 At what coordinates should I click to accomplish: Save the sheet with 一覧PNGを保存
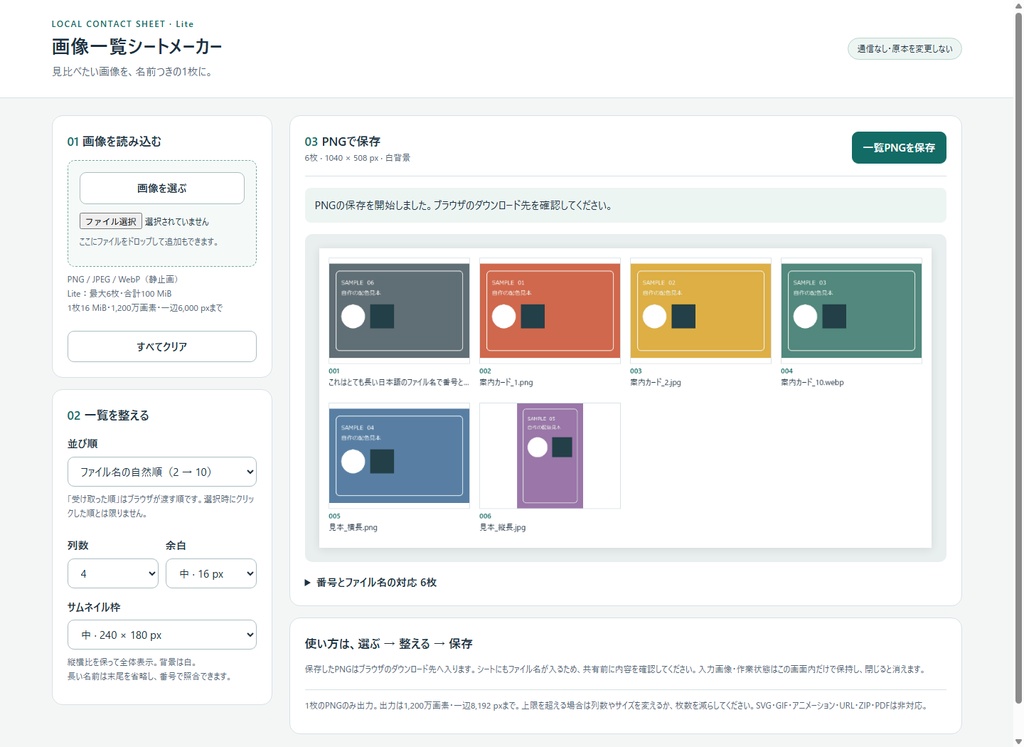tap(899, 148)
